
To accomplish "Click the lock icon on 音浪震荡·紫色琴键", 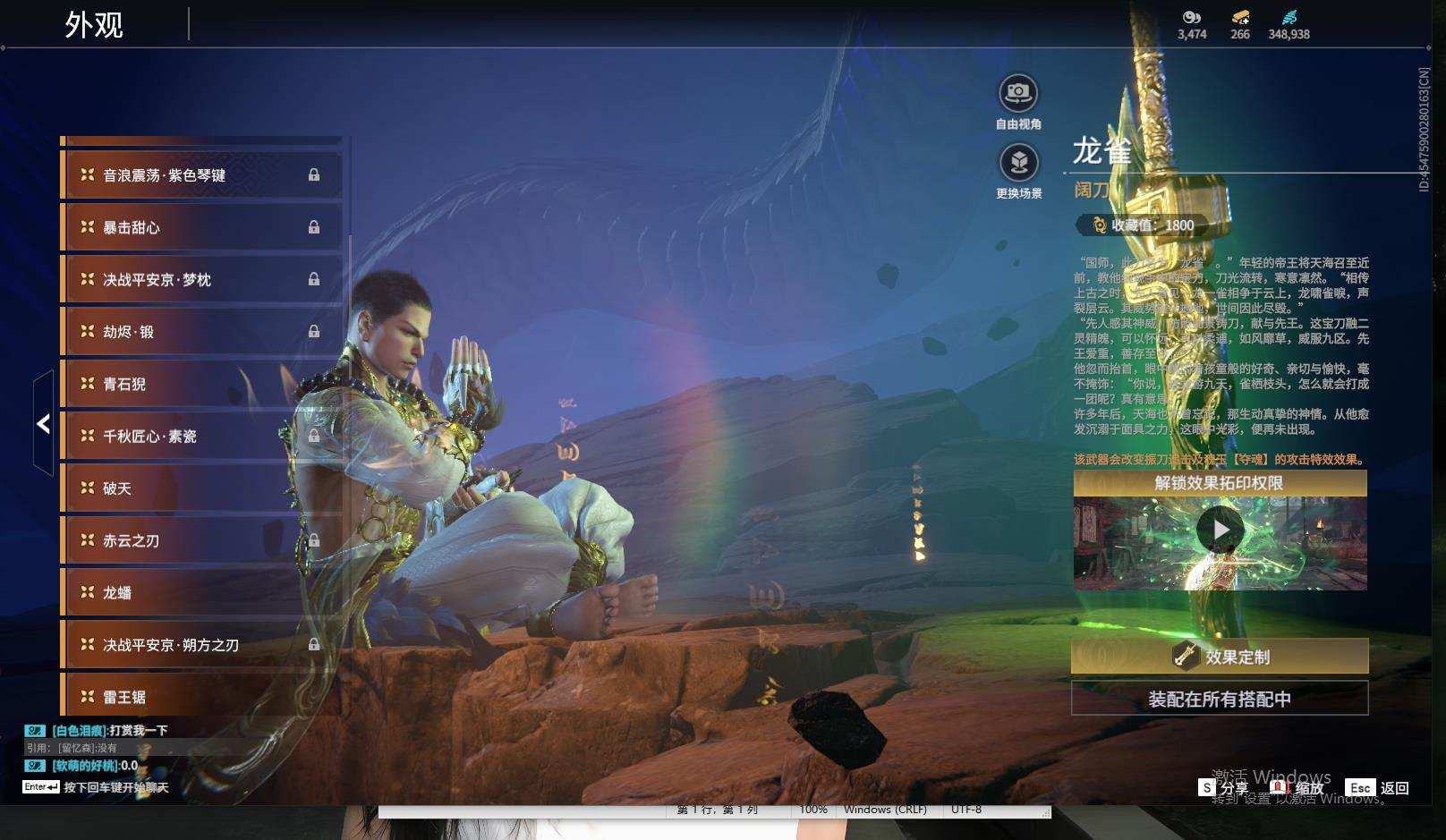I will (314, 174).
